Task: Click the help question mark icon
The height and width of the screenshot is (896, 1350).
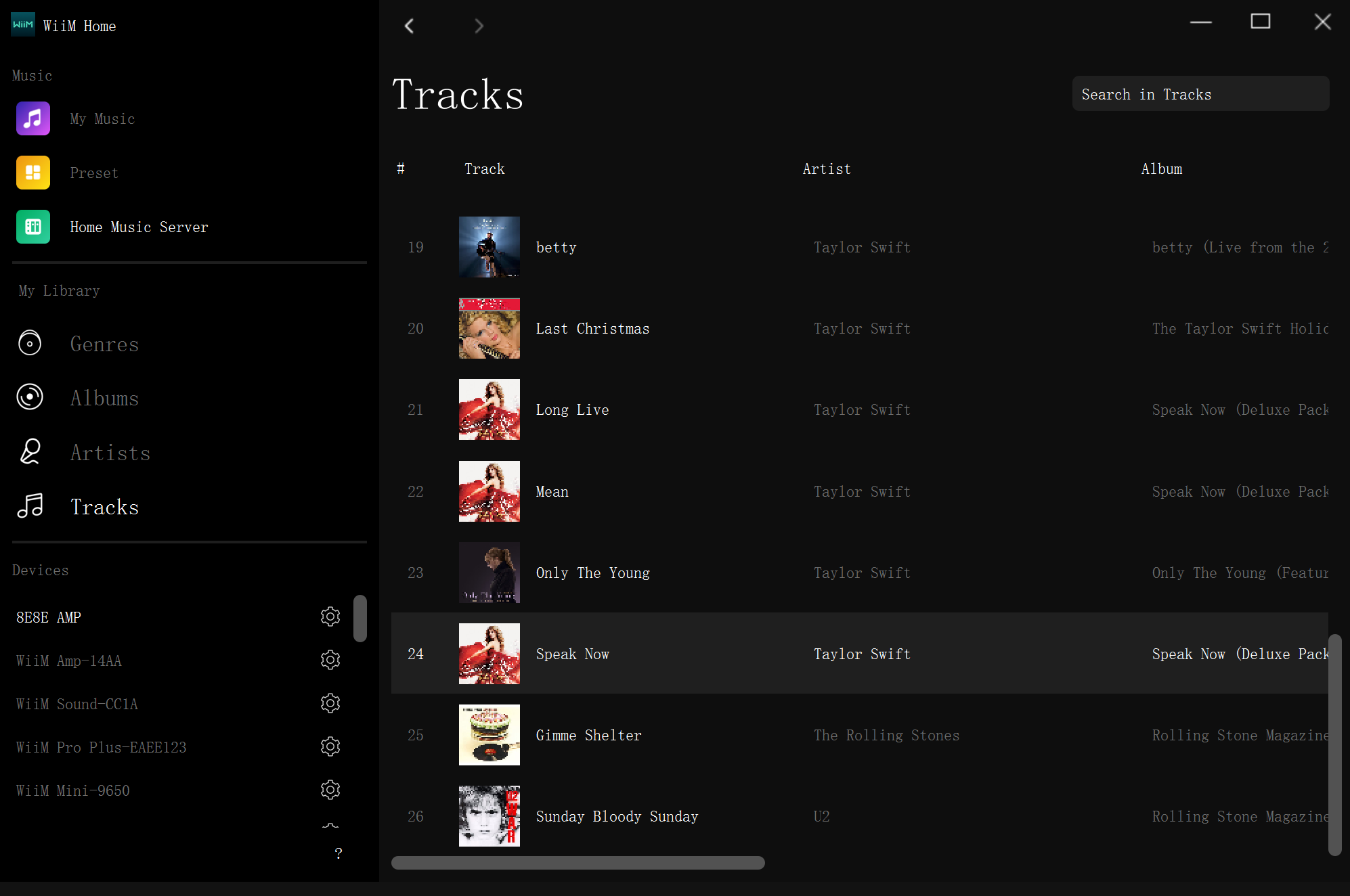Action: coord(339,853)
